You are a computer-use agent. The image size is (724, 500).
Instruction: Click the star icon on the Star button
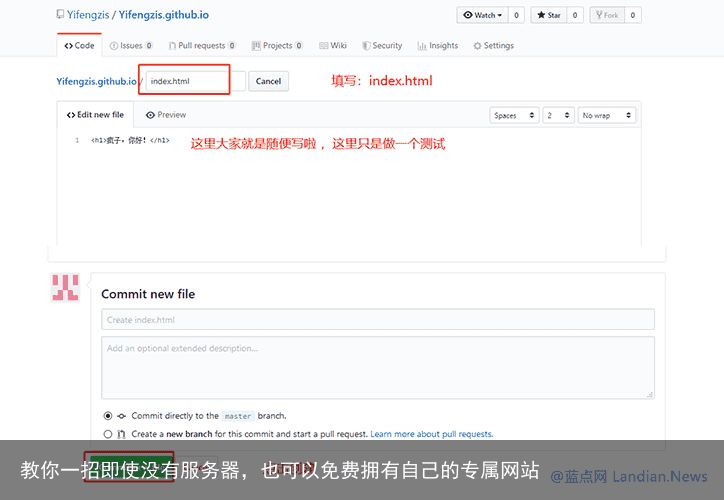pos(541,15)
